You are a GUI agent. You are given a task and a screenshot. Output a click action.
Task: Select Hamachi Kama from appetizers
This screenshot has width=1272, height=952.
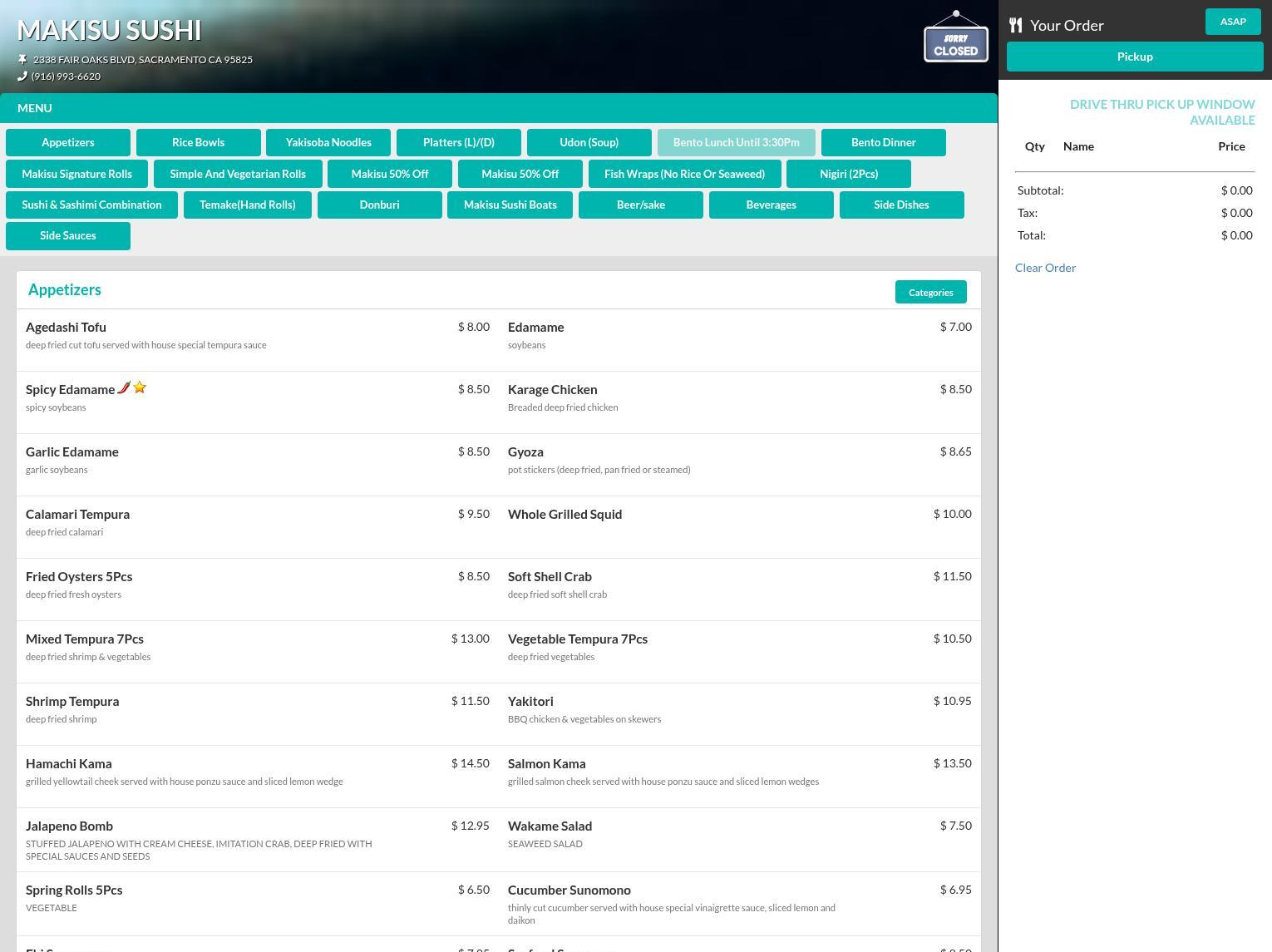click(69, 764)
